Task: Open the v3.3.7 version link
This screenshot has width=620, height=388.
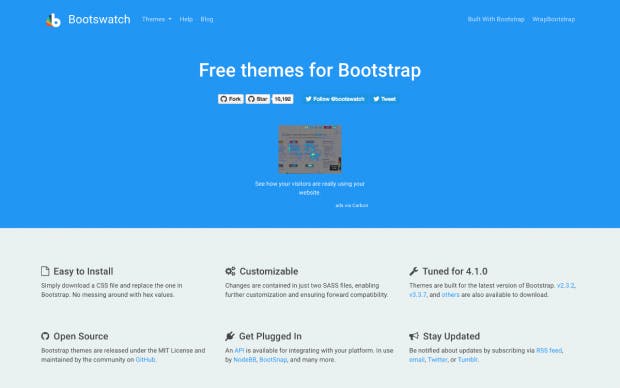Action: [x=418, y=295]
